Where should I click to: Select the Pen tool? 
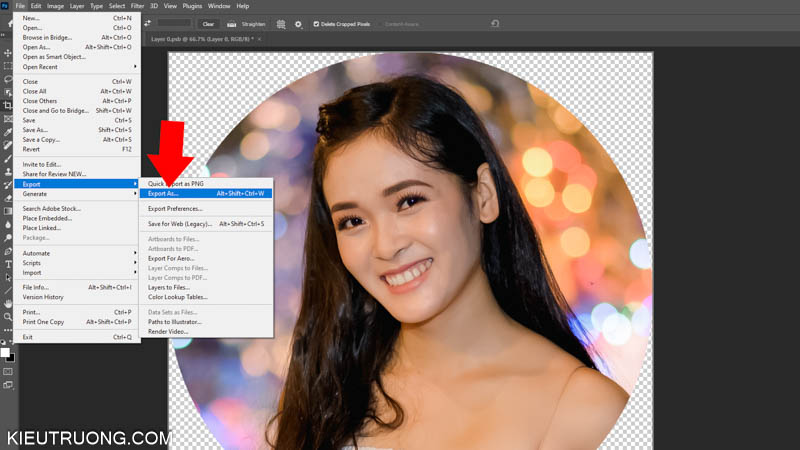coord(8,251)
